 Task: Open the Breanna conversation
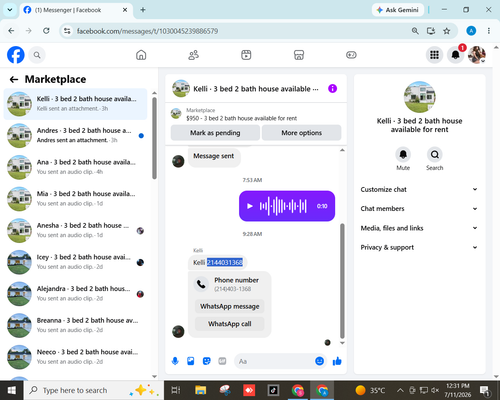(75, 325)
